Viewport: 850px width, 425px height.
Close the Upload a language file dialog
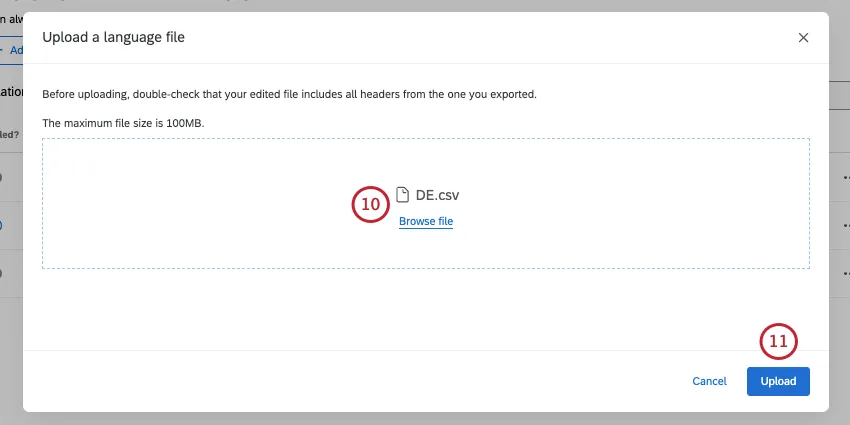click(x=803, y=38)
